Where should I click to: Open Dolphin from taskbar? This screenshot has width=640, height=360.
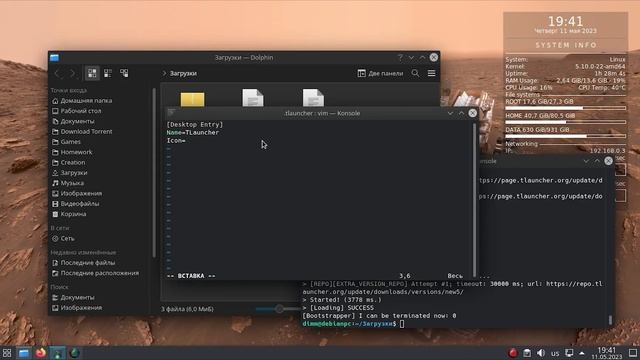(24, 353)
